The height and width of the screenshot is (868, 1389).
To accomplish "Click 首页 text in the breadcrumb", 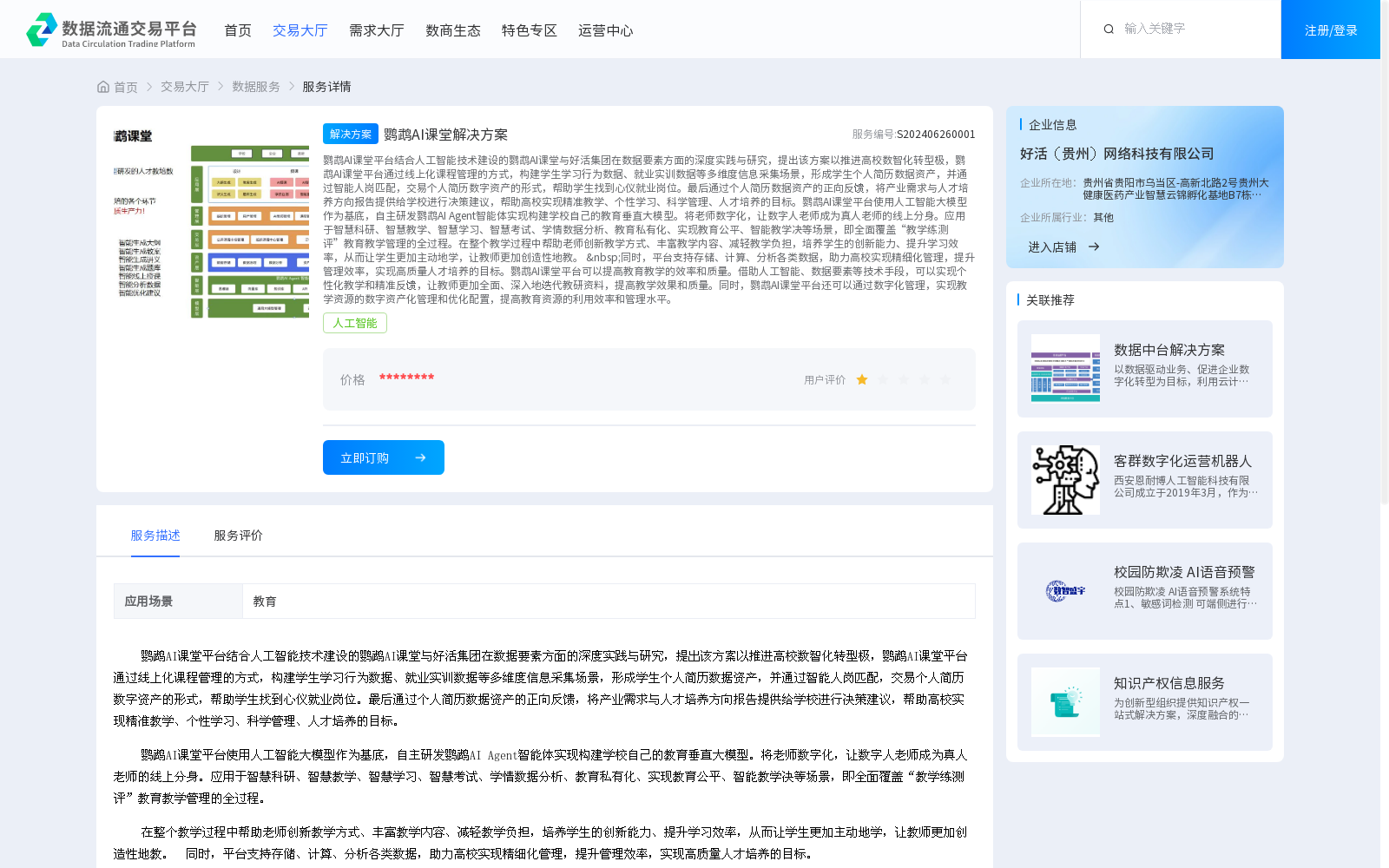I will (x=126, y=87).
